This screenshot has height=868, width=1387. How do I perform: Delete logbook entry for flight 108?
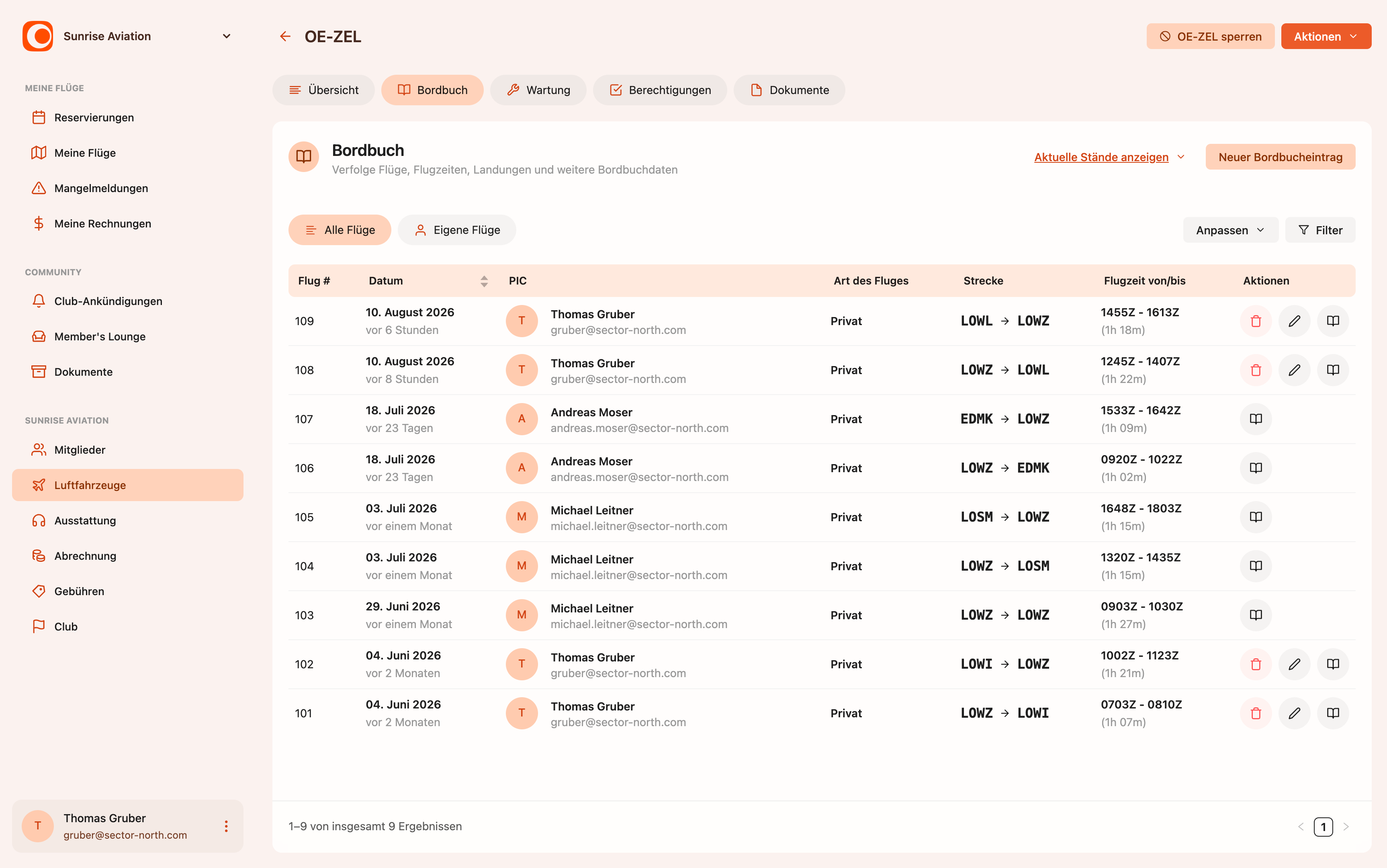[x=1256, y=370]
